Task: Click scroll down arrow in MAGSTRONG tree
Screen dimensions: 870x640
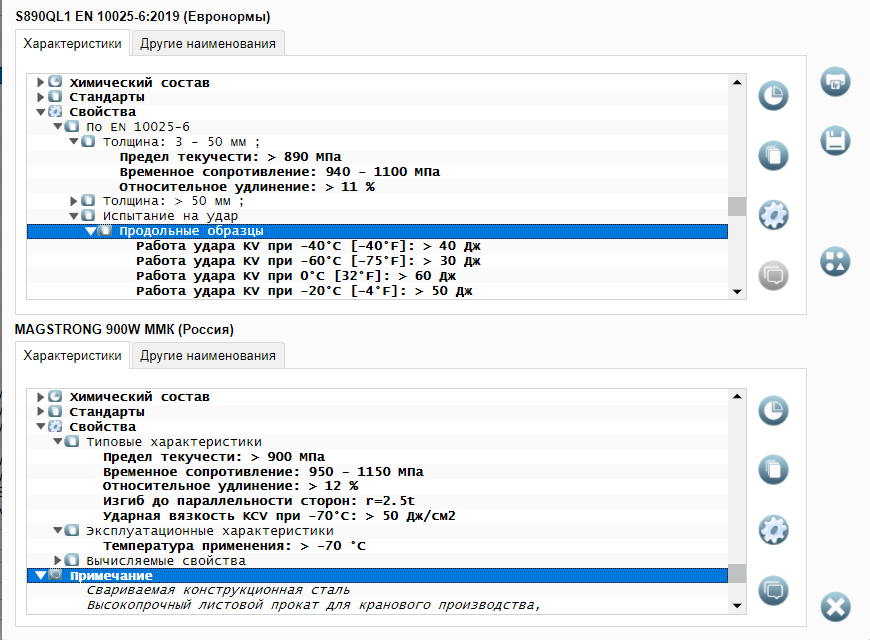Action: tap(737, 606)
